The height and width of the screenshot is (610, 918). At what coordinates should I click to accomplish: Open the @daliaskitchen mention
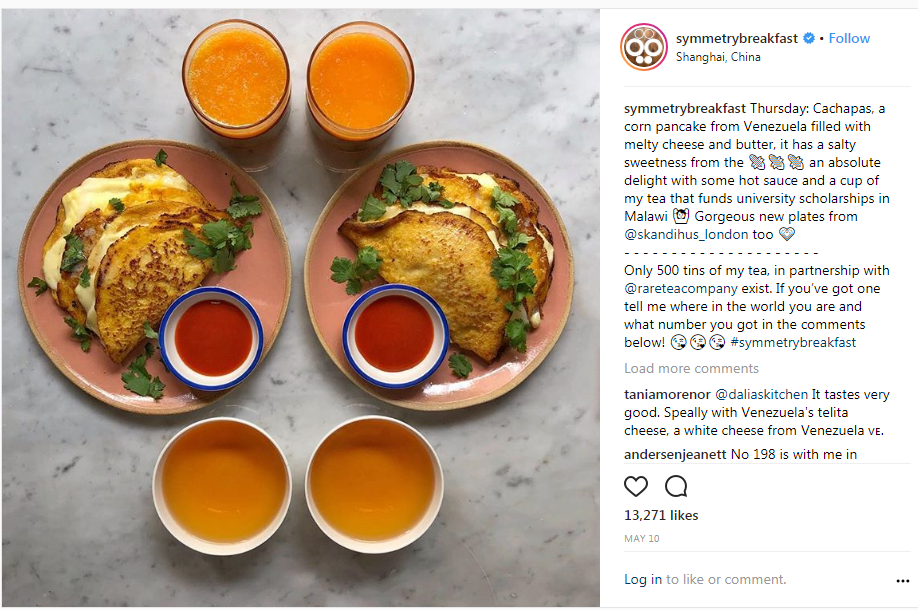coord(761,395)
